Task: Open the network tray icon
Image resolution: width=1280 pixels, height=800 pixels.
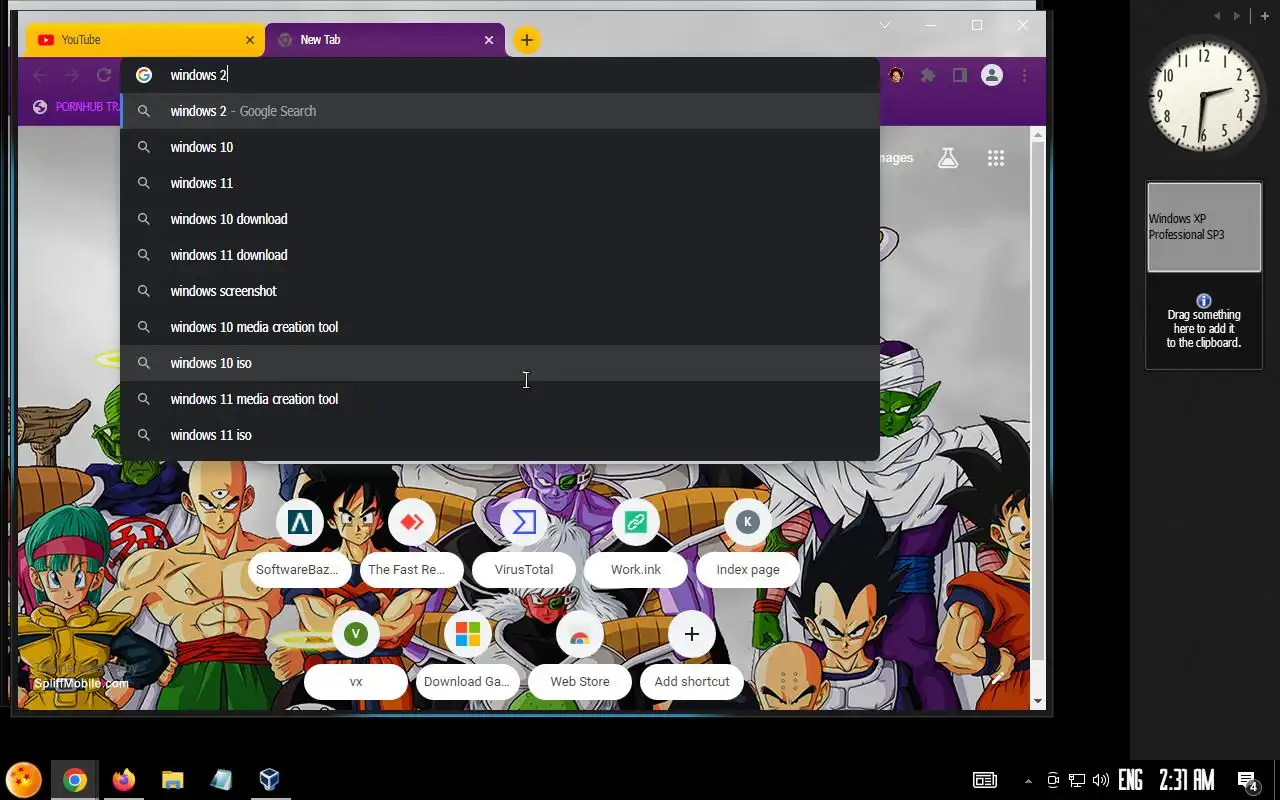Action: [x=1077, y=780]
